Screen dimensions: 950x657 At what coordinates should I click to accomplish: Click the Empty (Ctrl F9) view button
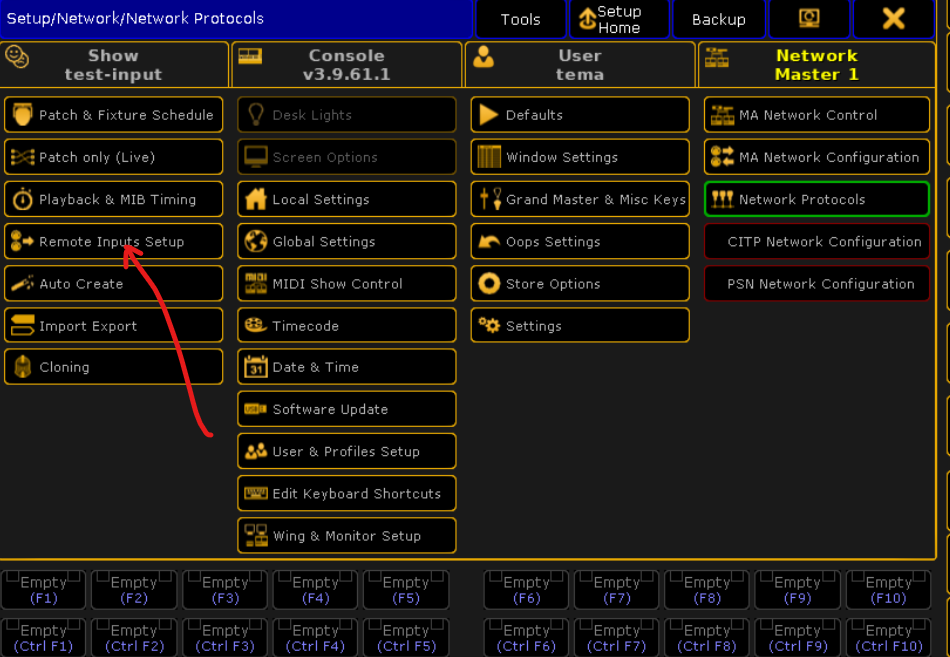pos(797,638)
